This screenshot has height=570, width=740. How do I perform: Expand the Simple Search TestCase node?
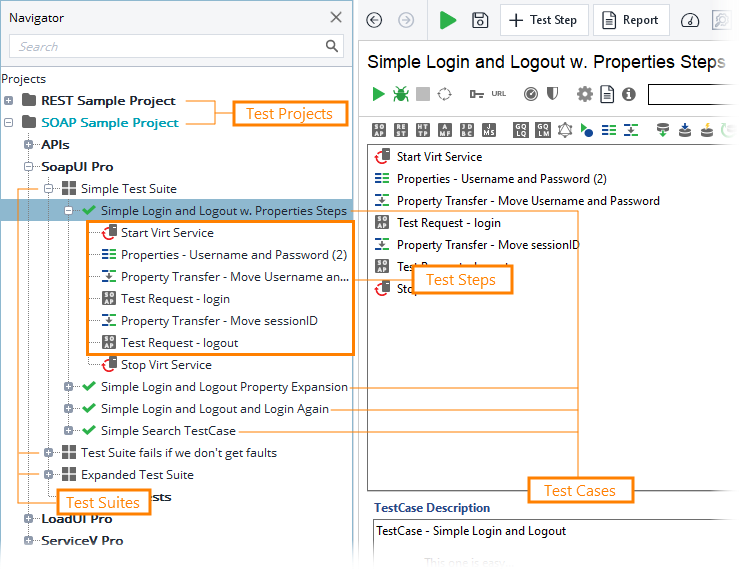(x=68, y=431)
